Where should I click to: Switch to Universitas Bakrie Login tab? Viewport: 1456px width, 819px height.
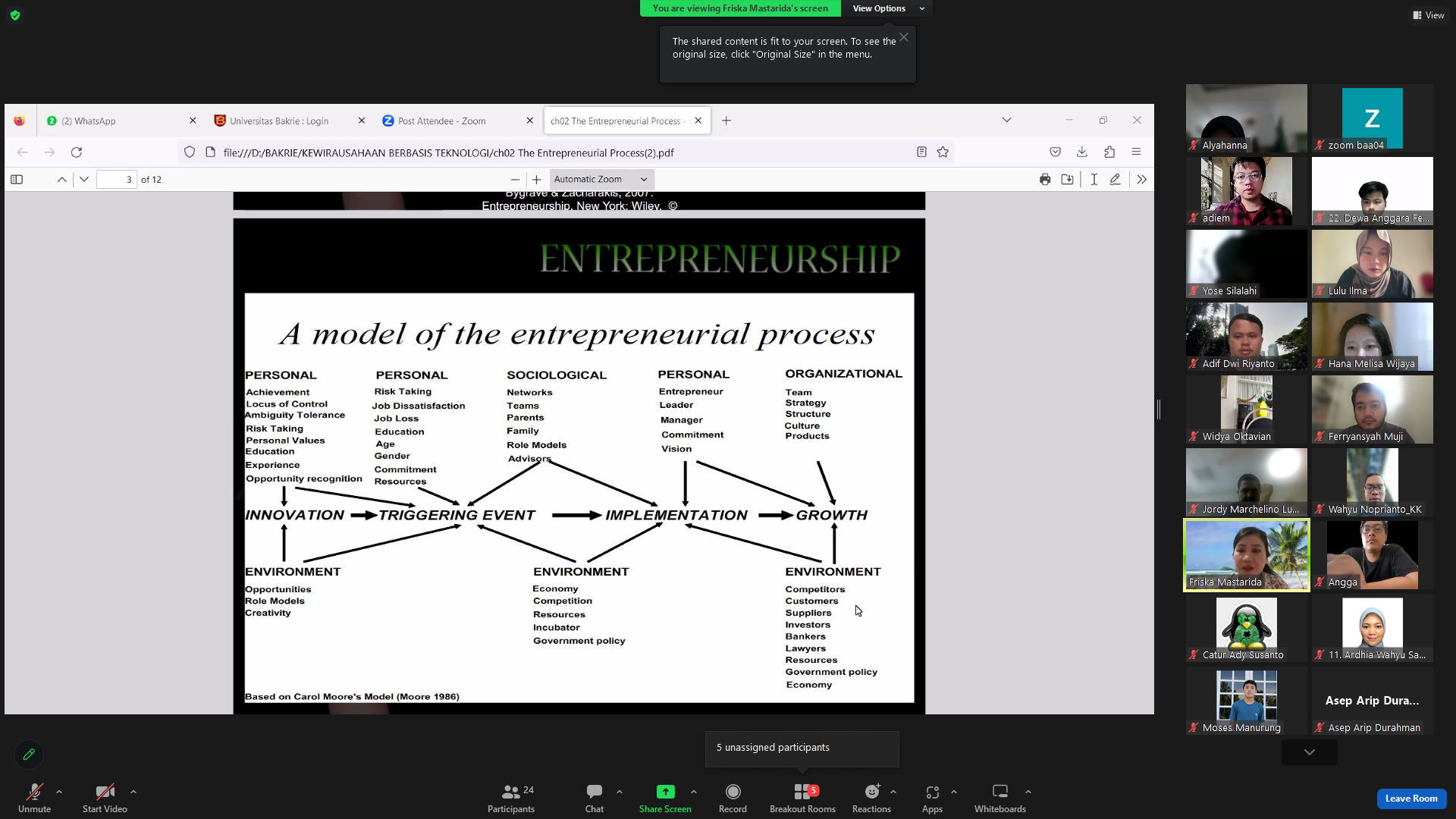tap(282, 121)
